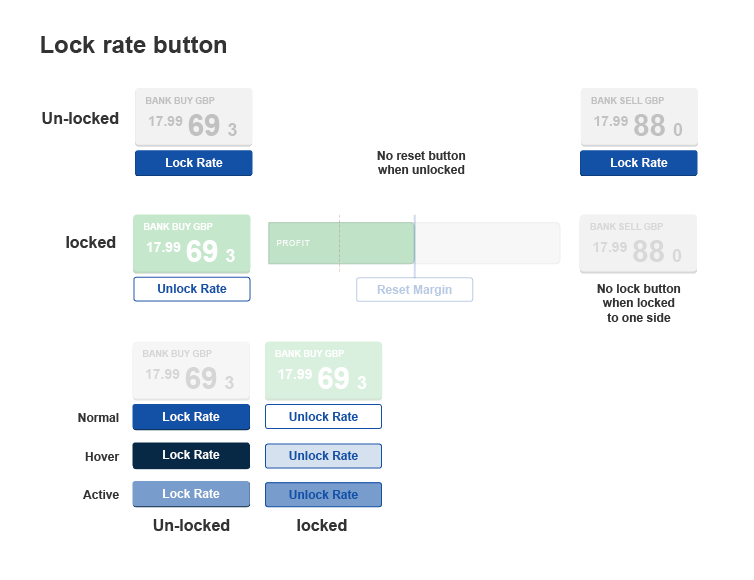Click the Active state Unlock Rate button
This screenshot has height=580, width=754.
tap(323, 495)
